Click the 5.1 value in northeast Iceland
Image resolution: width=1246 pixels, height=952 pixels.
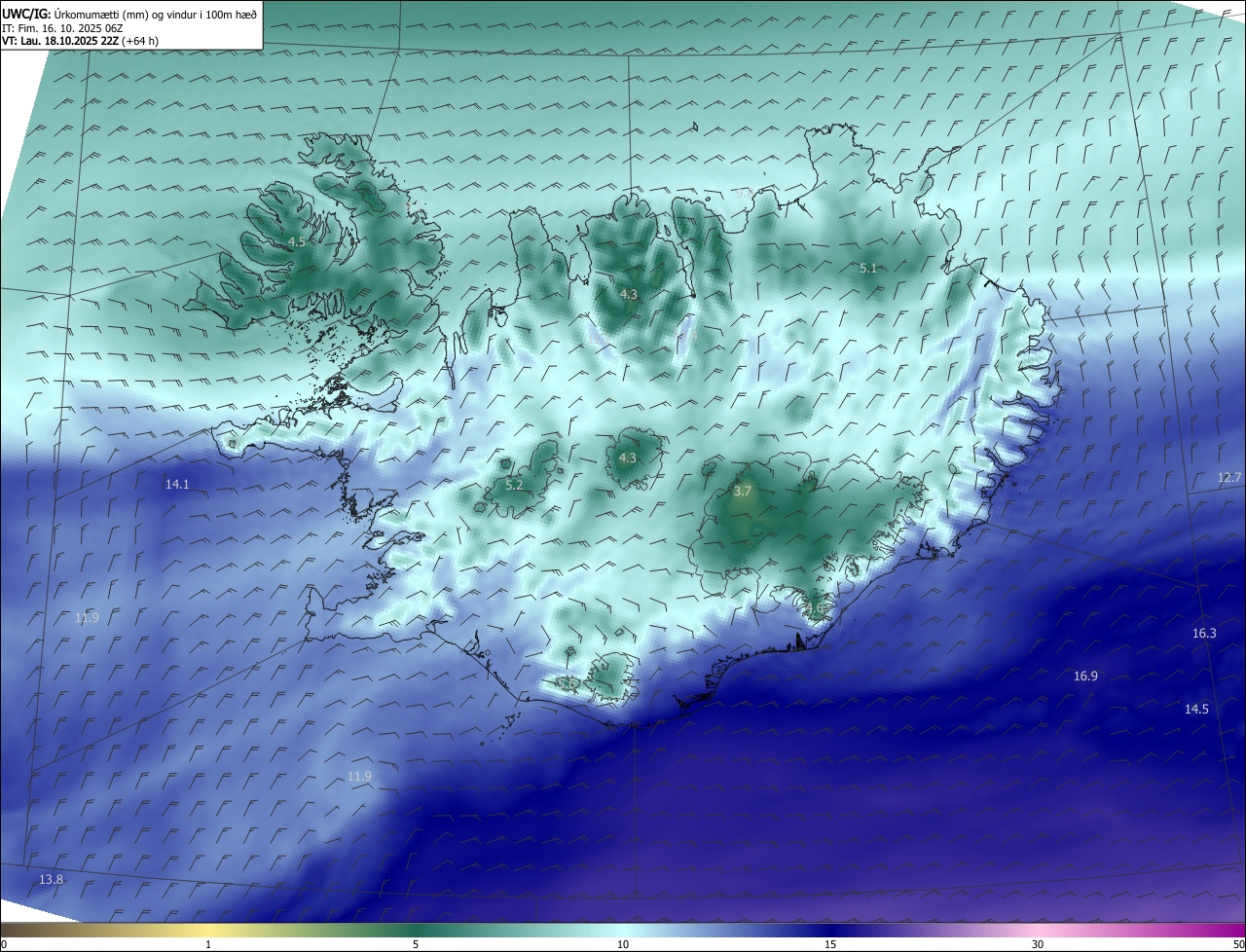(868, 268)
